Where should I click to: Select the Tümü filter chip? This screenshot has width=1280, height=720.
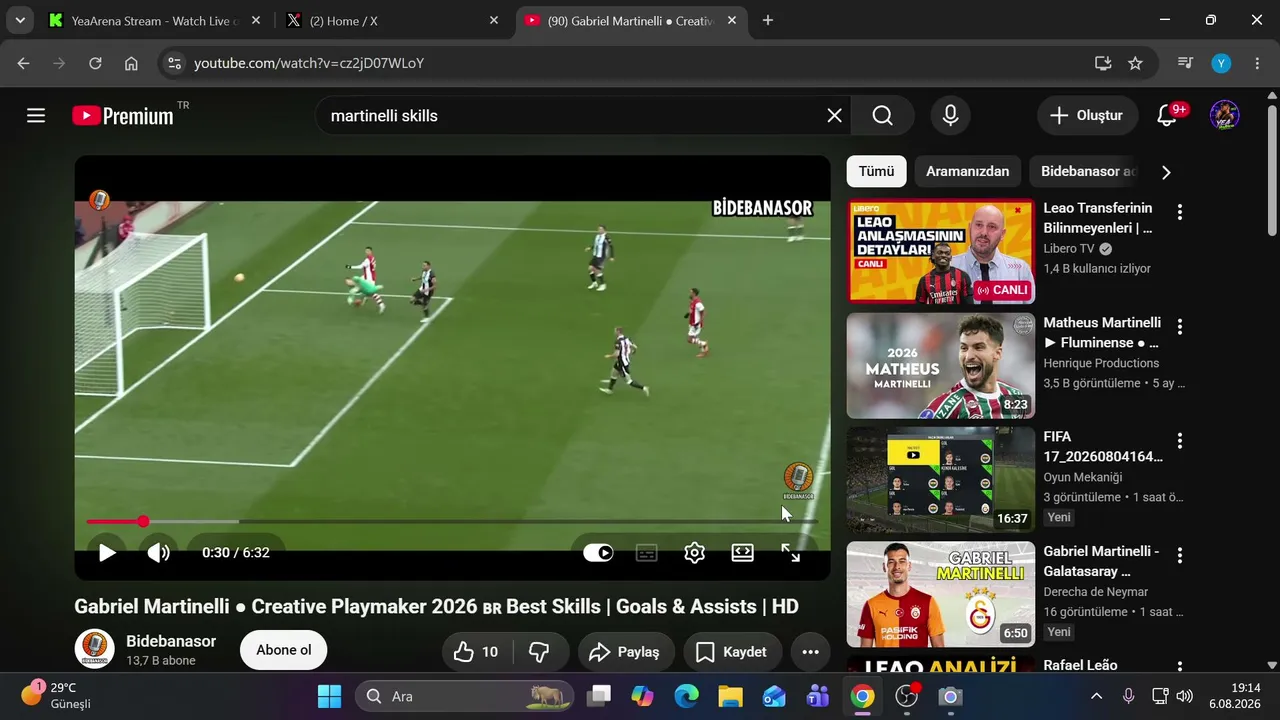click(x=876, y=171)
